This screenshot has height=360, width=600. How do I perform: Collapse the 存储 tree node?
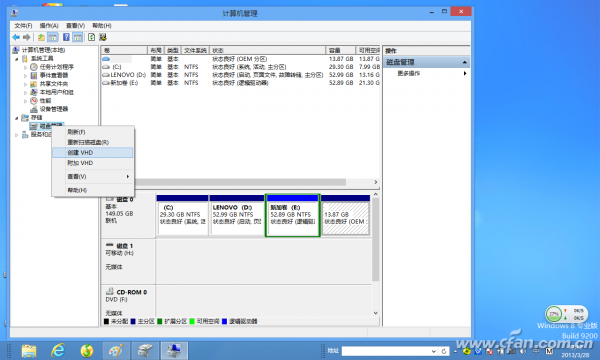pos(16,118)
